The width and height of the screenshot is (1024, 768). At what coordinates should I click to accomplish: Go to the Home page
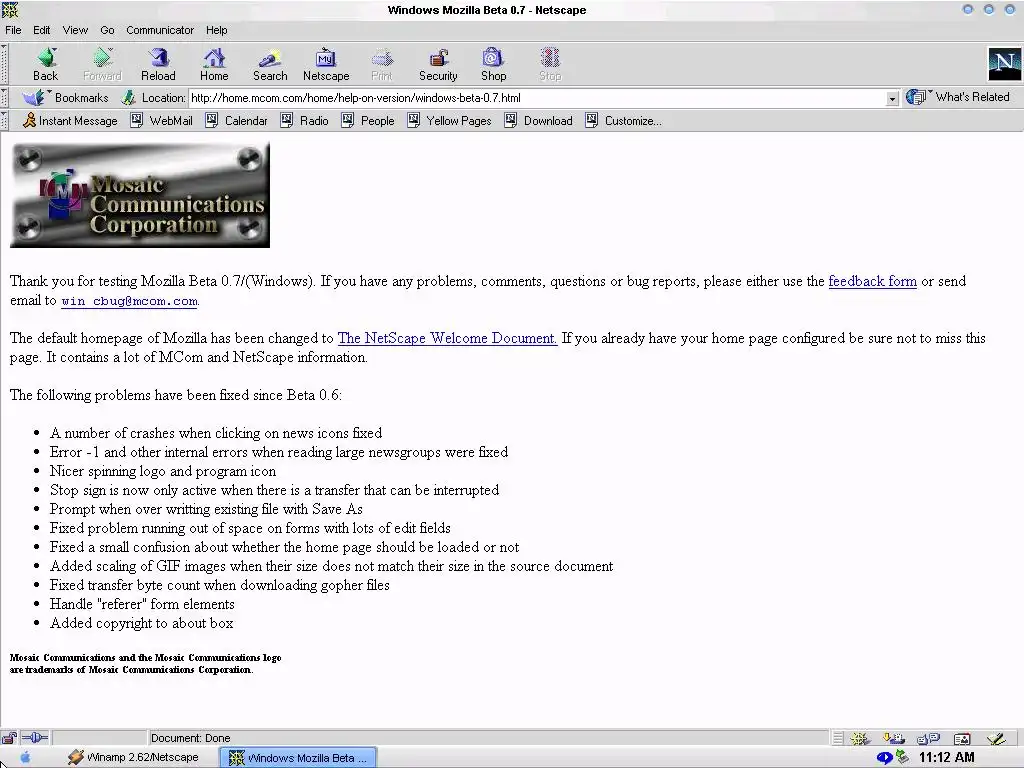coord(214,65)
